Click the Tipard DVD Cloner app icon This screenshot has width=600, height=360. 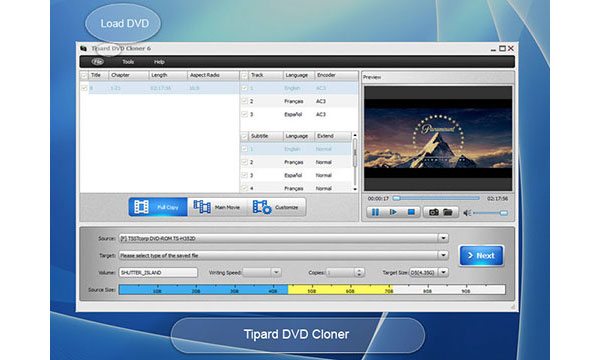[x=83, y=49]
